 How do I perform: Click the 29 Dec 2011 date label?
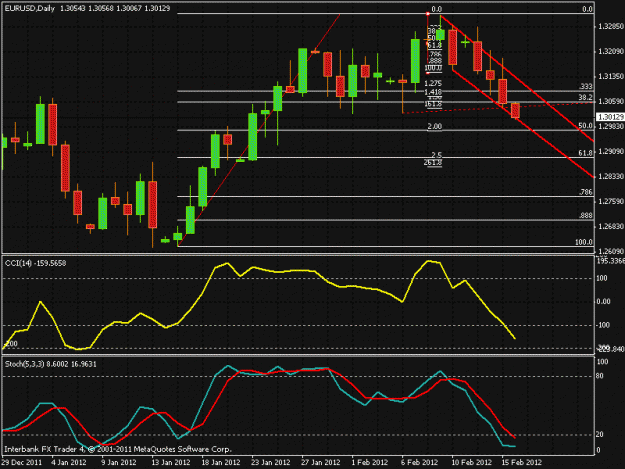22,463
